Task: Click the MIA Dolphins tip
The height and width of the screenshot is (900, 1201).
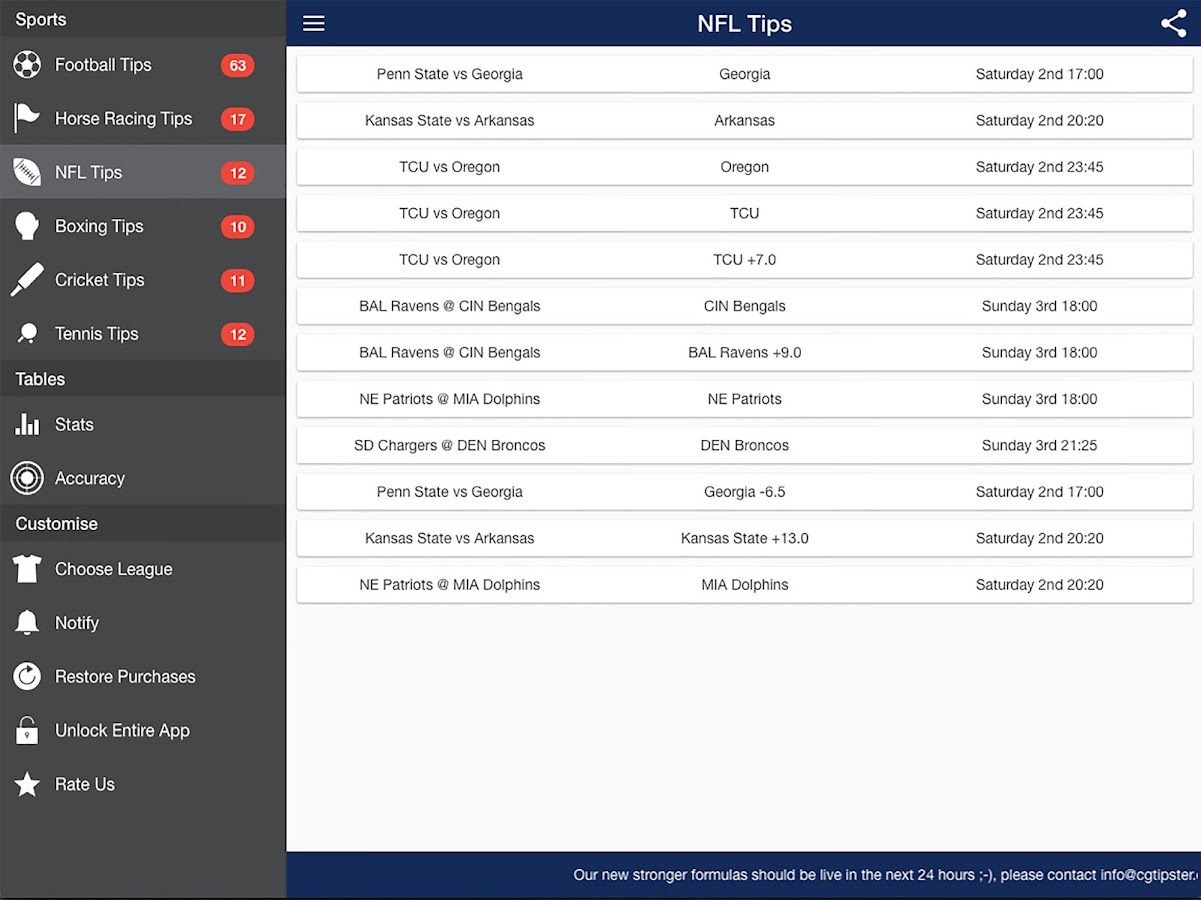Action: (x=745, y=585)
